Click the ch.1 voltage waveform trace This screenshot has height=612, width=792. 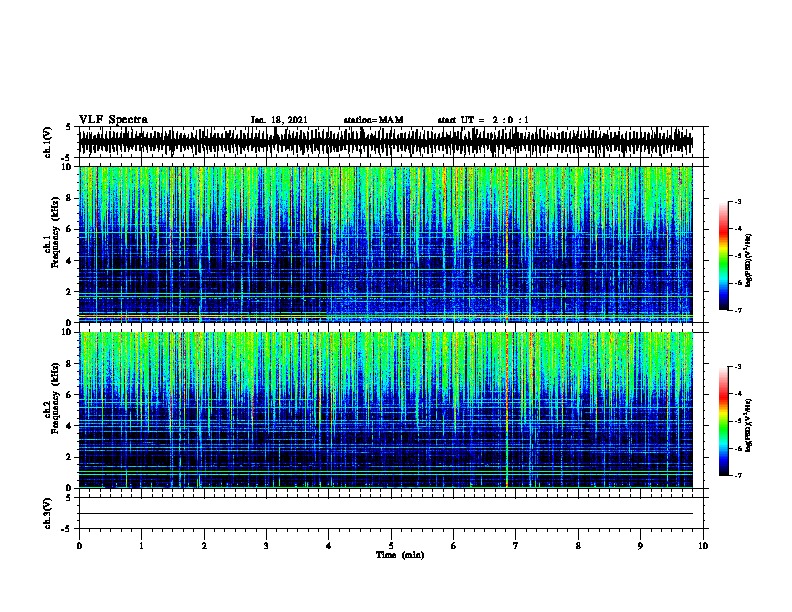pos(386,142)
